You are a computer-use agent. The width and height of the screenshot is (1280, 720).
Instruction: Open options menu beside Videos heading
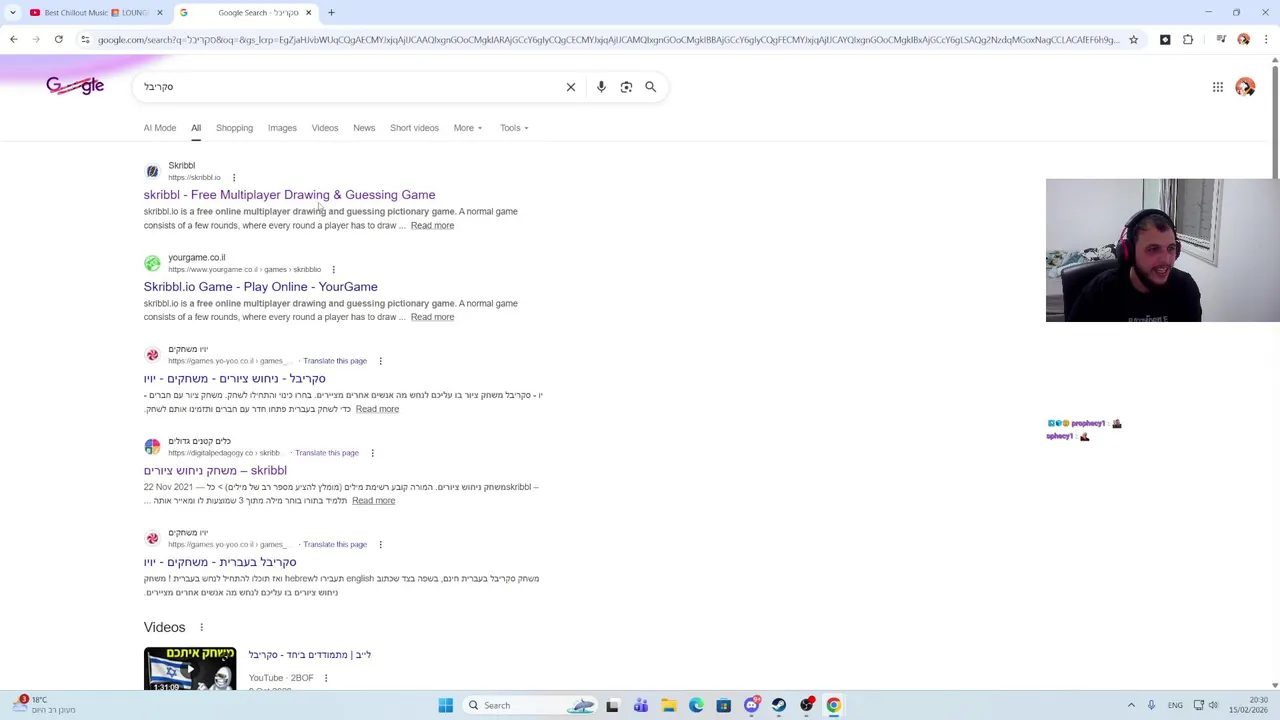[201, 628]
